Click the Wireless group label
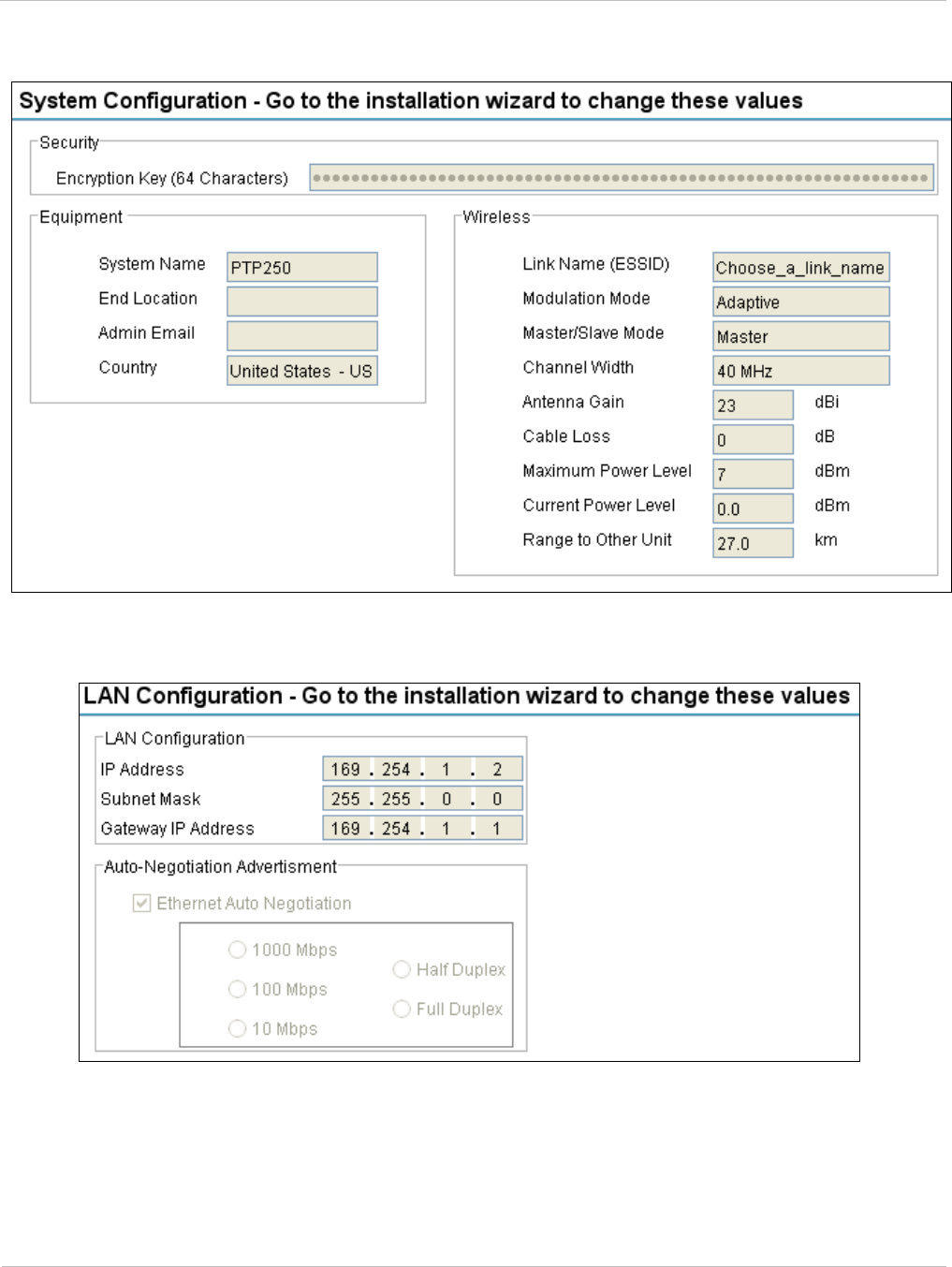This screenshot has height=1267, width=952. [496, 216]
